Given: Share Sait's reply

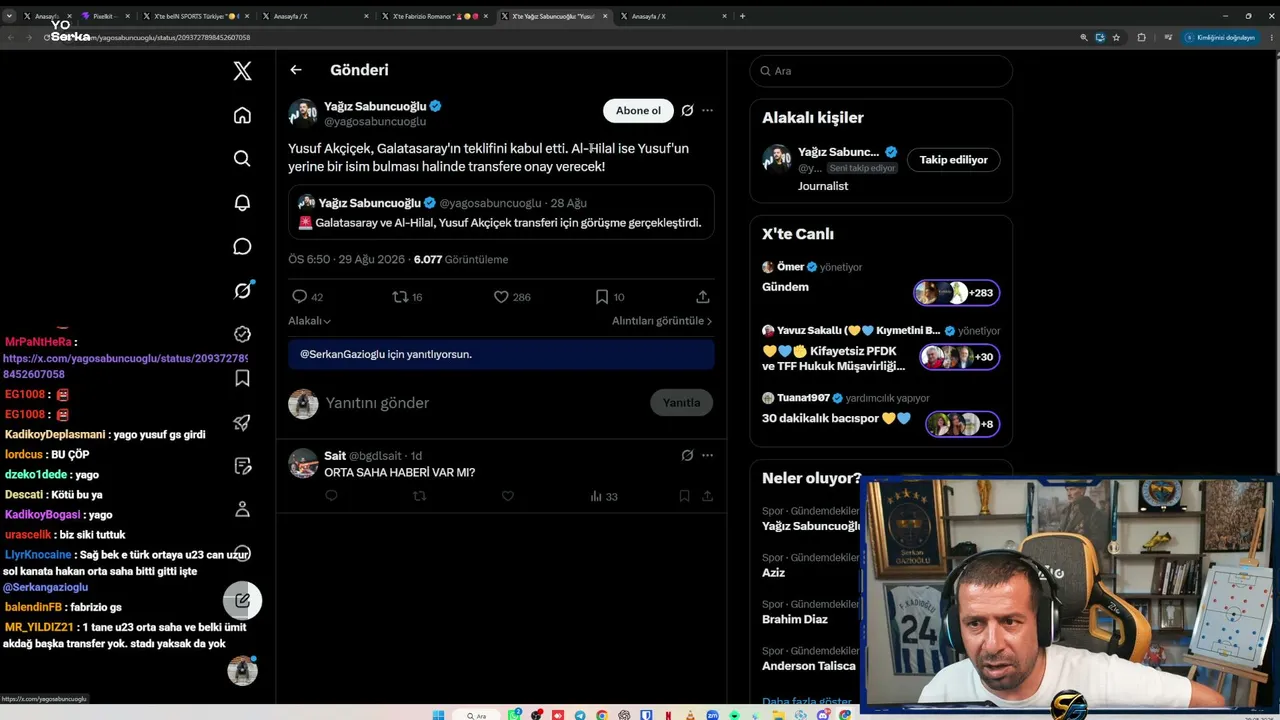Looking at the screenshot, I should (x=707, y=496).
